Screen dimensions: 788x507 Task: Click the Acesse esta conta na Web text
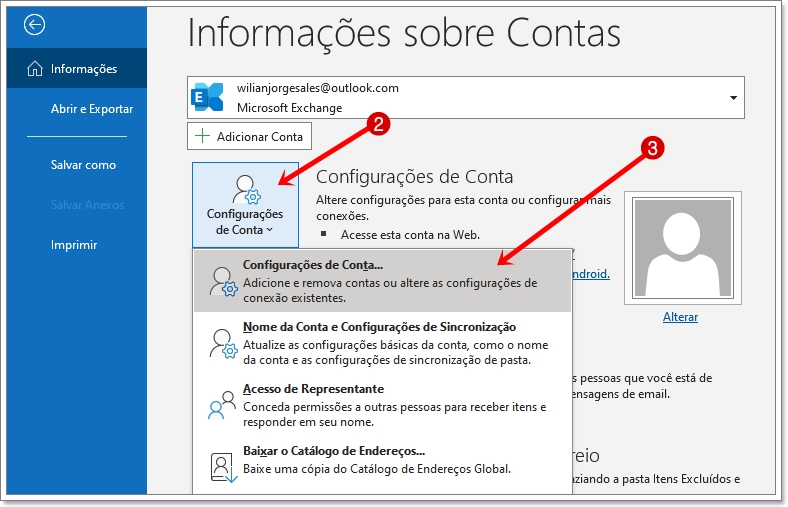[x=410, y=235]
